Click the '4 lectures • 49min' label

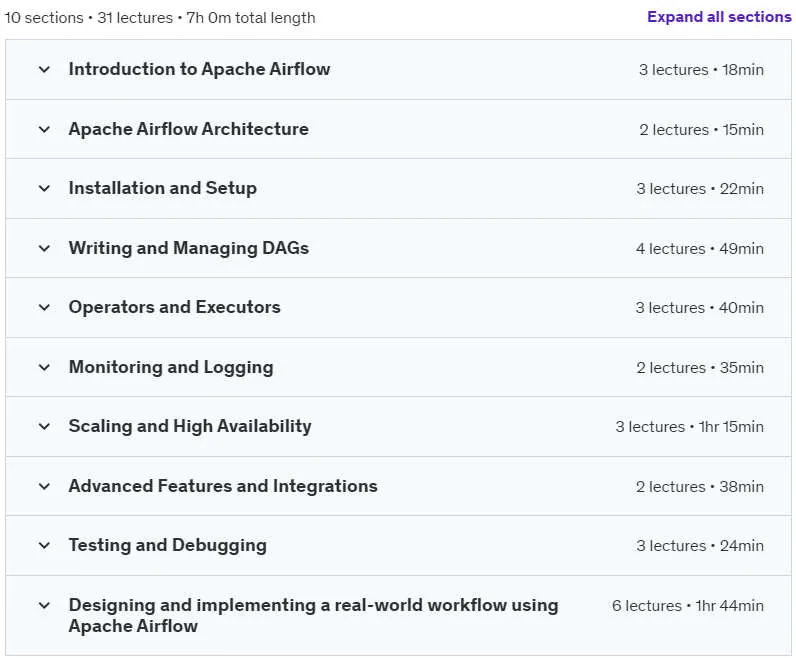point(700,249)
